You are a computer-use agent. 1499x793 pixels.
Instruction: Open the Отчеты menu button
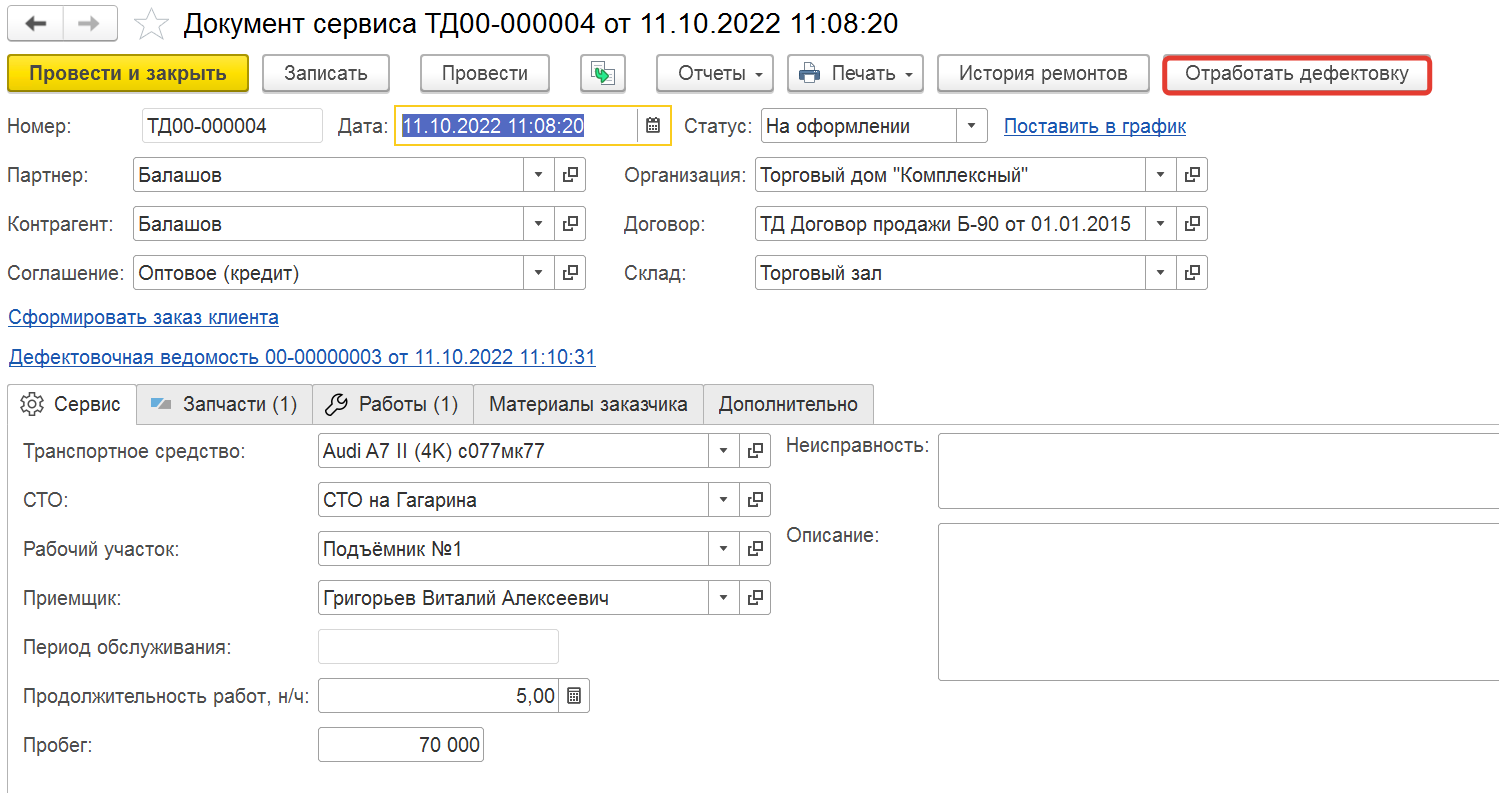[x=715, y=73]
